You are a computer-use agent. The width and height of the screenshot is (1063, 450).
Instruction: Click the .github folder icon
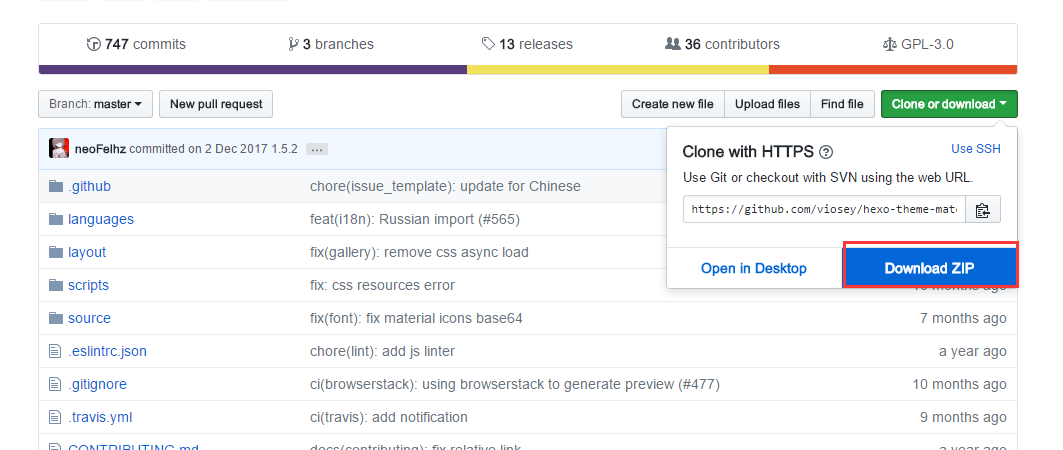click(x=56, y=186)
